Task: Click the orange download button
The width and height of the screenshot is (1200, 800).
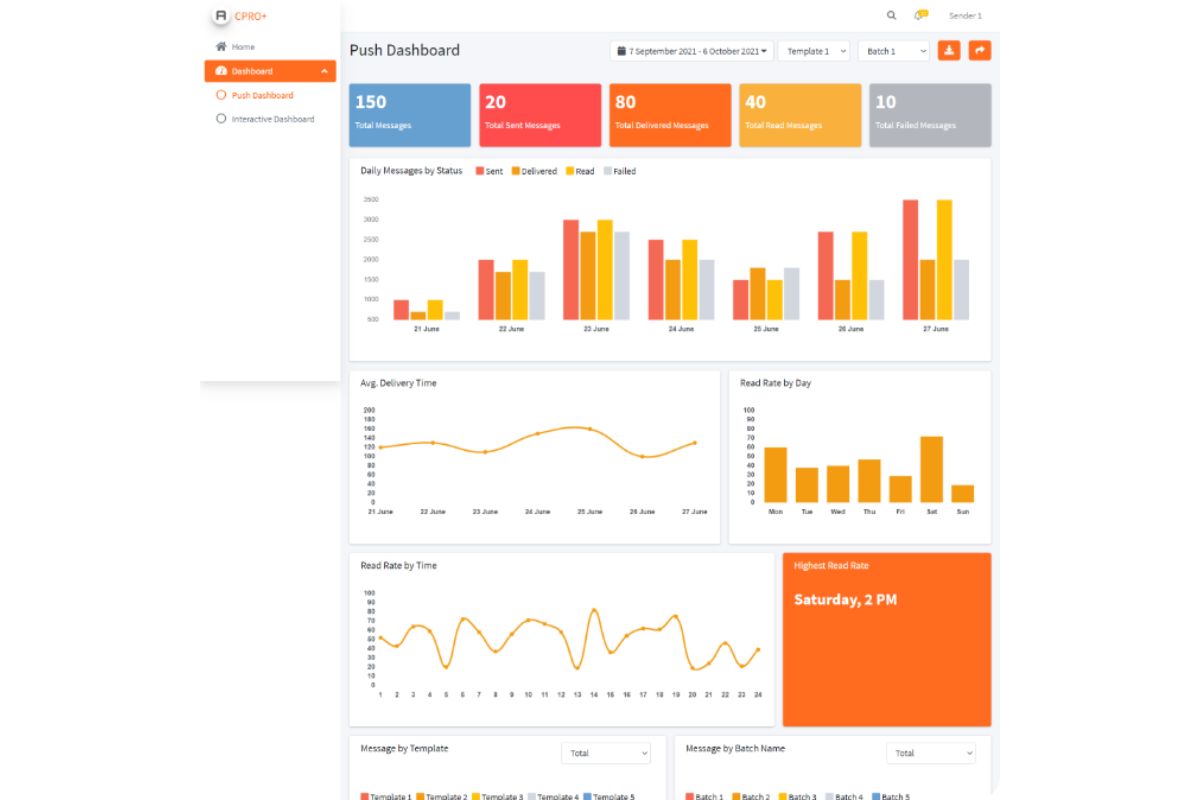Action: (x=948, y=50)
